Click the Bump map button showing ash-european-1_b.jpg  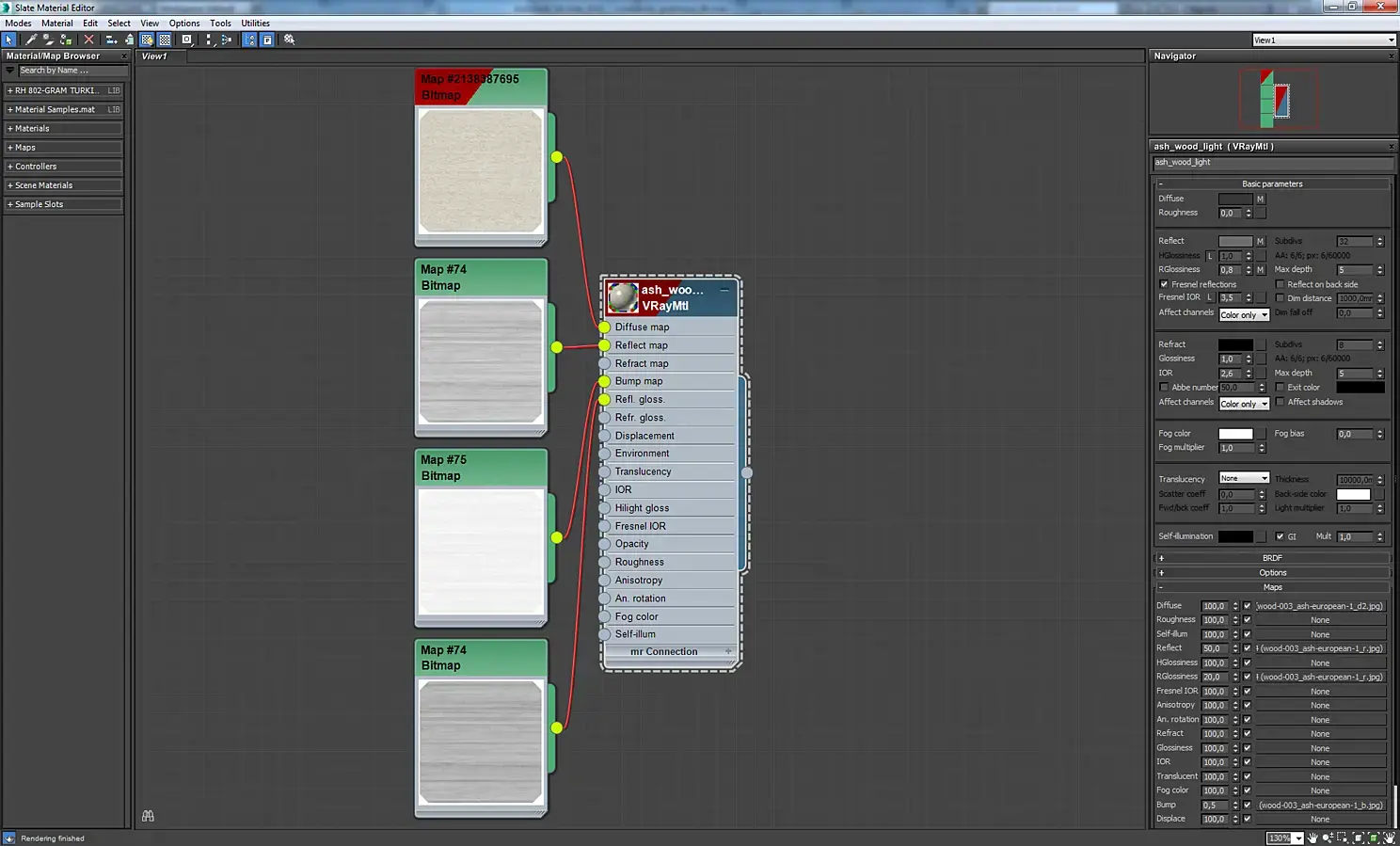pyautogui.click(x=1320, y=806)
